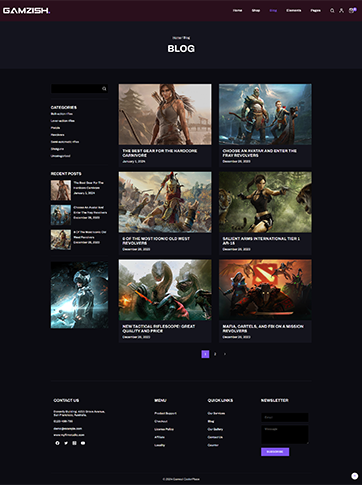Click the woman with tigers post image

(265, 202)
